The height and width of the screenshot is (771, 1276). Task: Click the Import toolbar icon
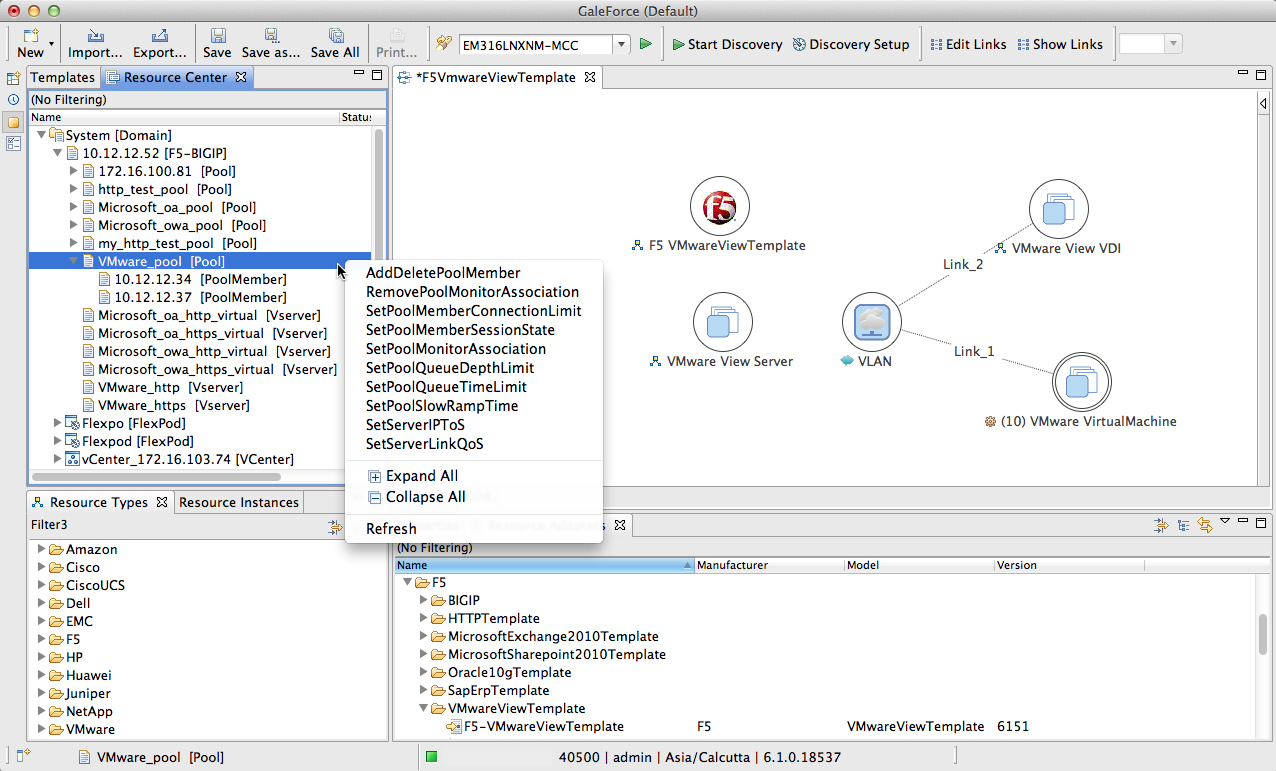click(95, 36)
